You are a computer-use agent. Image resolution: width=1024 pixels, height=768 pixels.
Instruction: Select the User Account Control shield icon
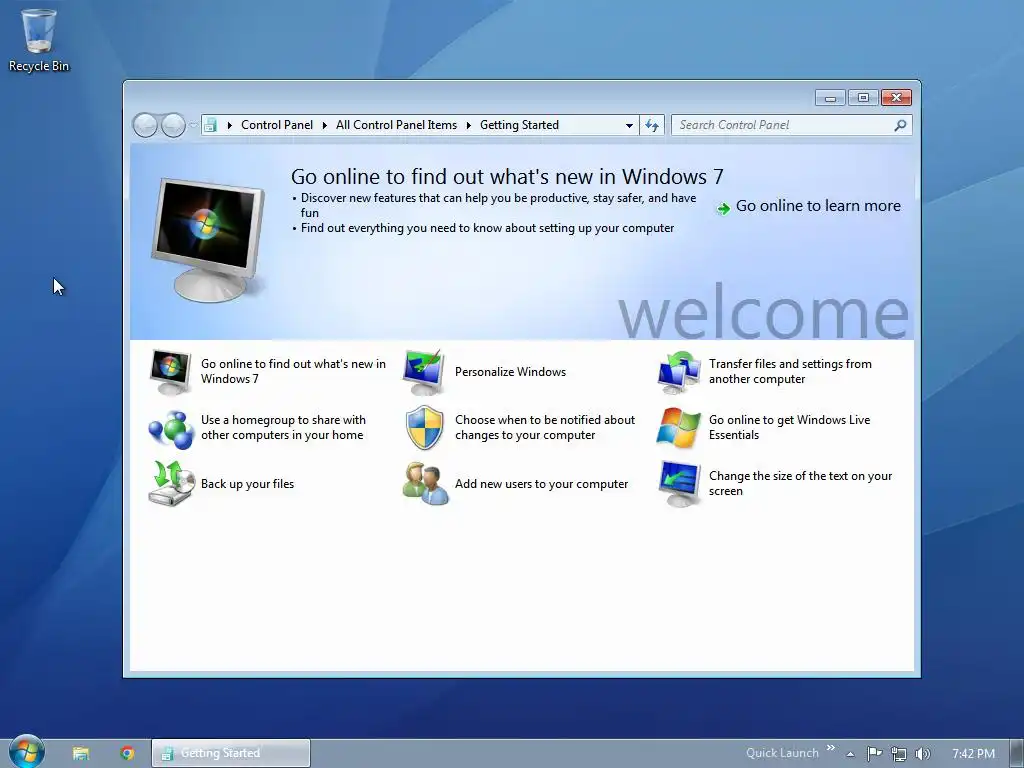[424, 427]
